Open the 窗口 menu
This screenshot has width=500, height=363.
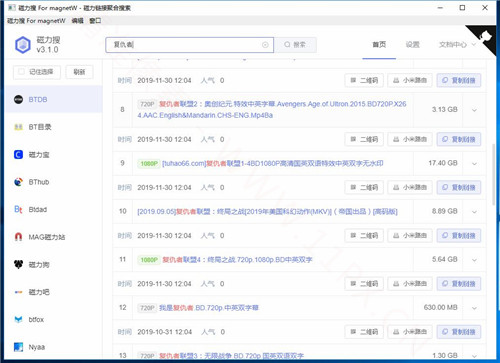95,21
